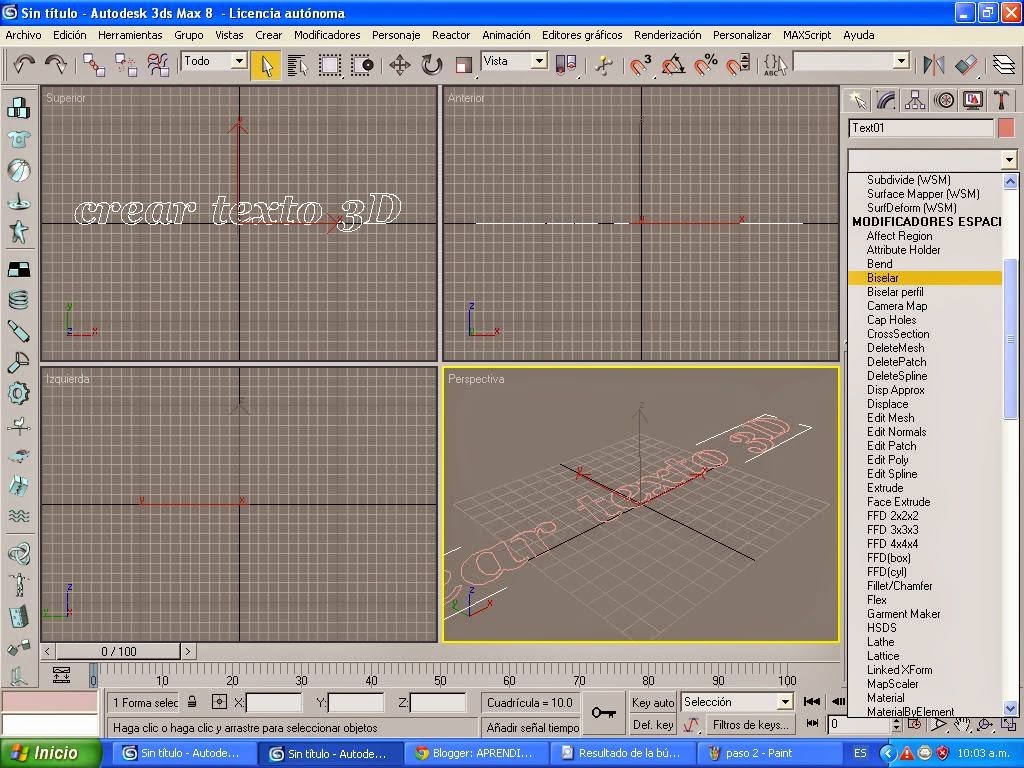The image size is (1024, 768).
Task: Click the Filtros de keys button
Action: 749,725
